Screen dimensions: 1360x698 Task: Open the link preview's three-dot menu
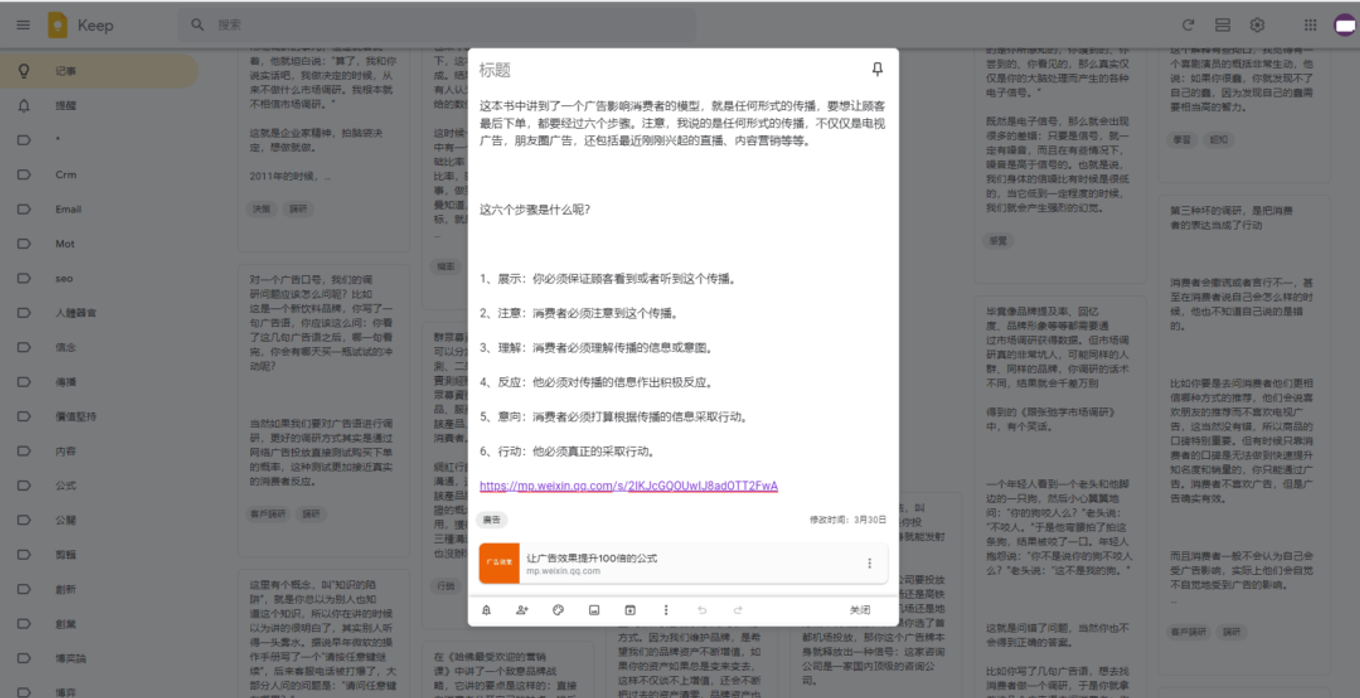[869, 563]
